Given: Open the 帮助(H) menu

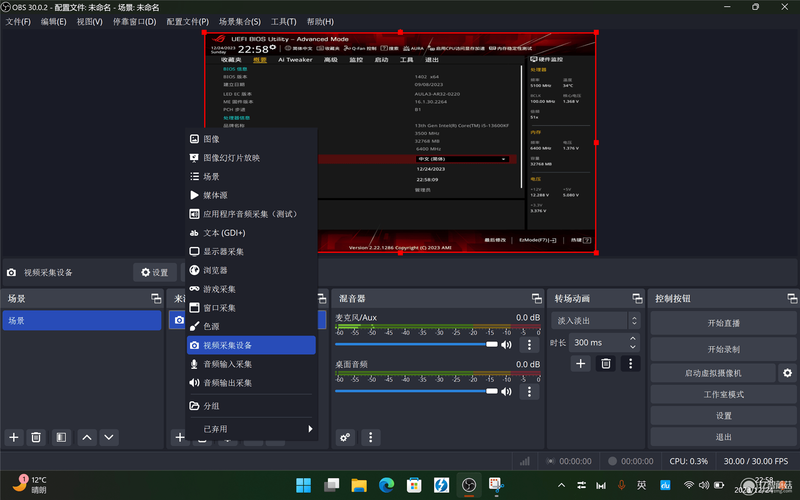Looking at the screenshot, I should tap(320, 21).
